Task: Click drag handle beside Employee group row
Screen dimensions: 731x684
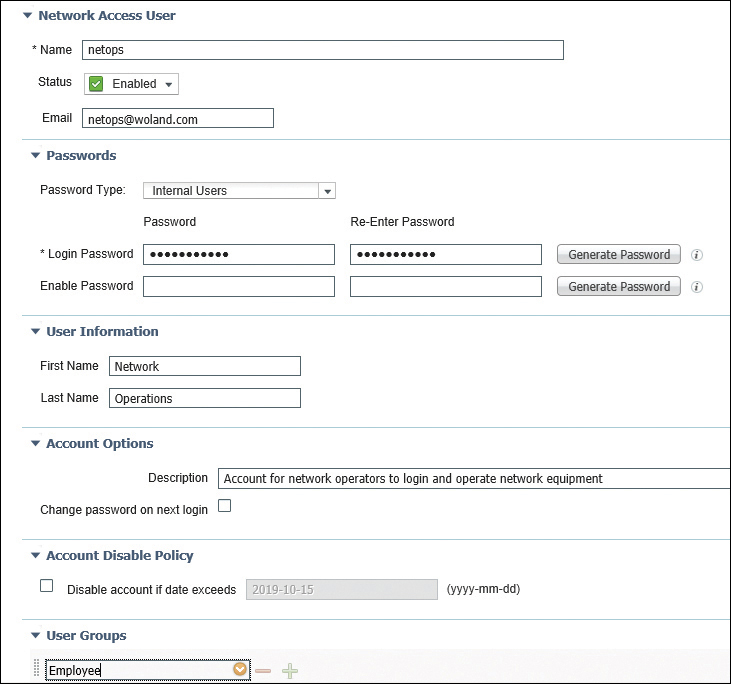Action: pyautogui.click(x=38, y=671)
